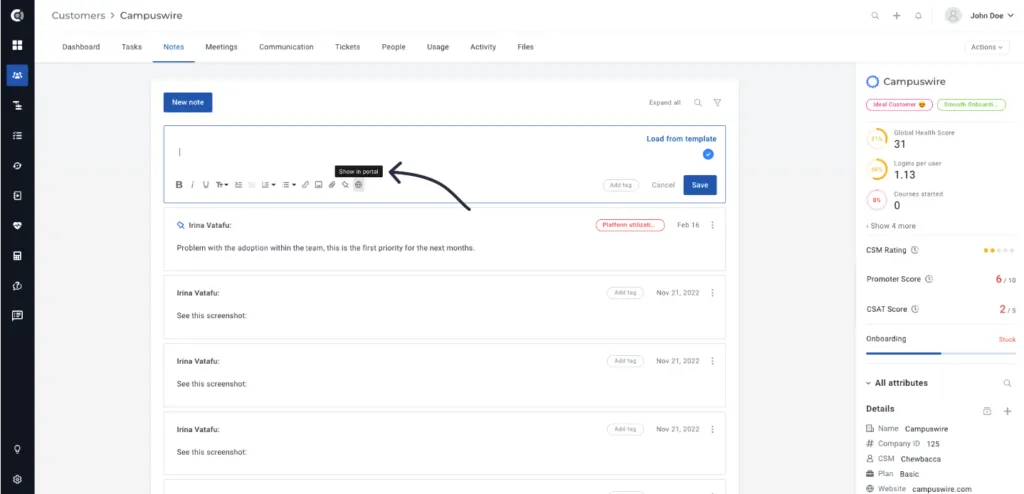This screenshot has width=1024, height=494.
Task: Apply bold formatting in note editor
Action: pos(179,185)
